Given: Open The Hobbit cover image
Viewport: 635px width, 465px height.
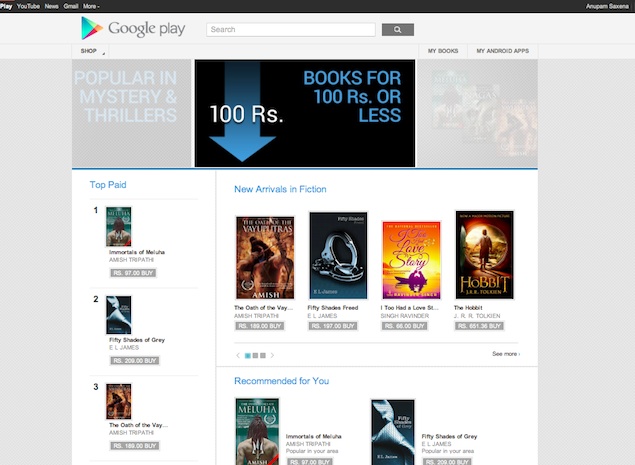Looking at the screenshot, I should (x=485, y=255).
